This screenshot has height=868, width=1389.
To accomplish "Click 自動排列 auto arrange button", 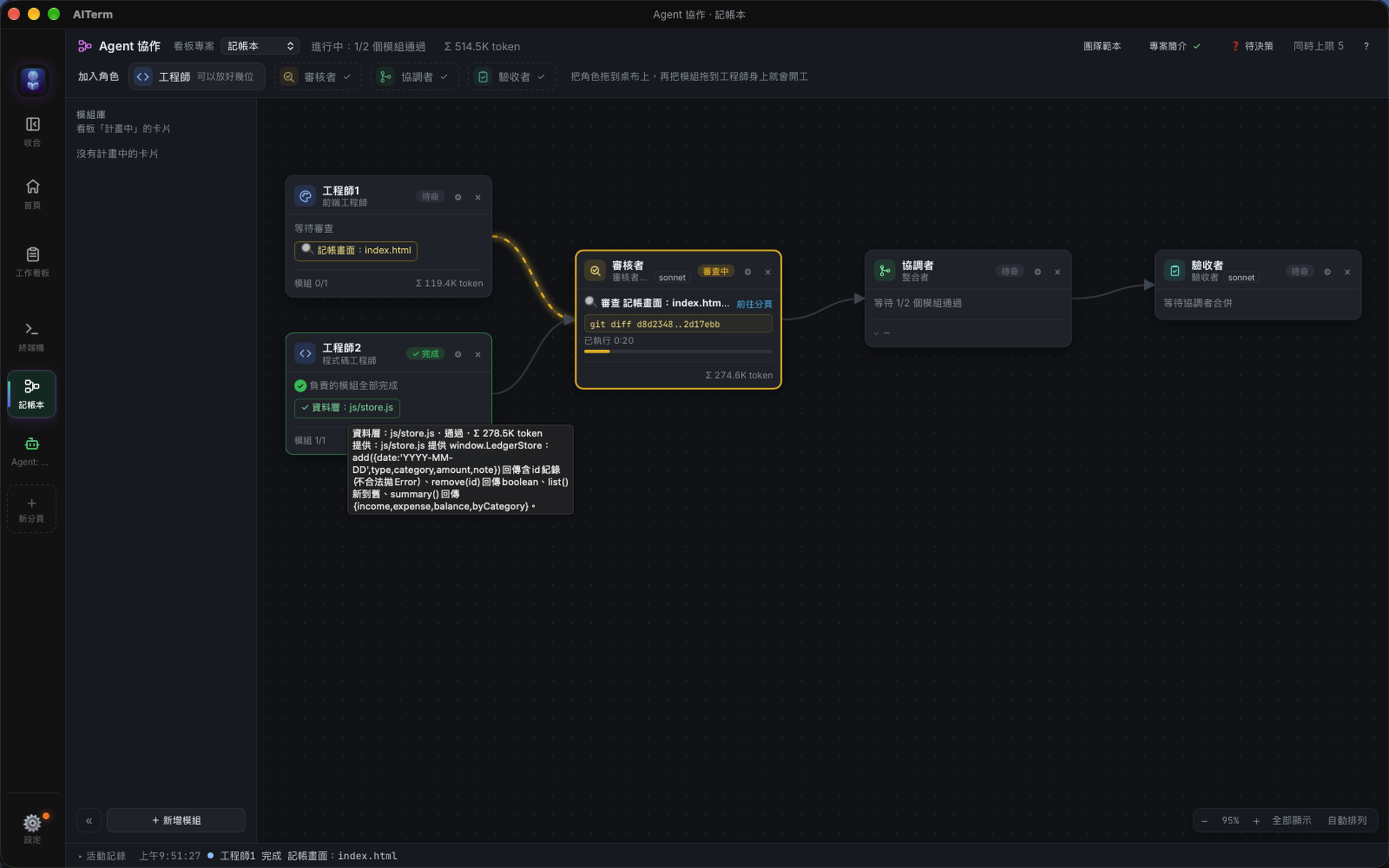I will pos(1347,821).
